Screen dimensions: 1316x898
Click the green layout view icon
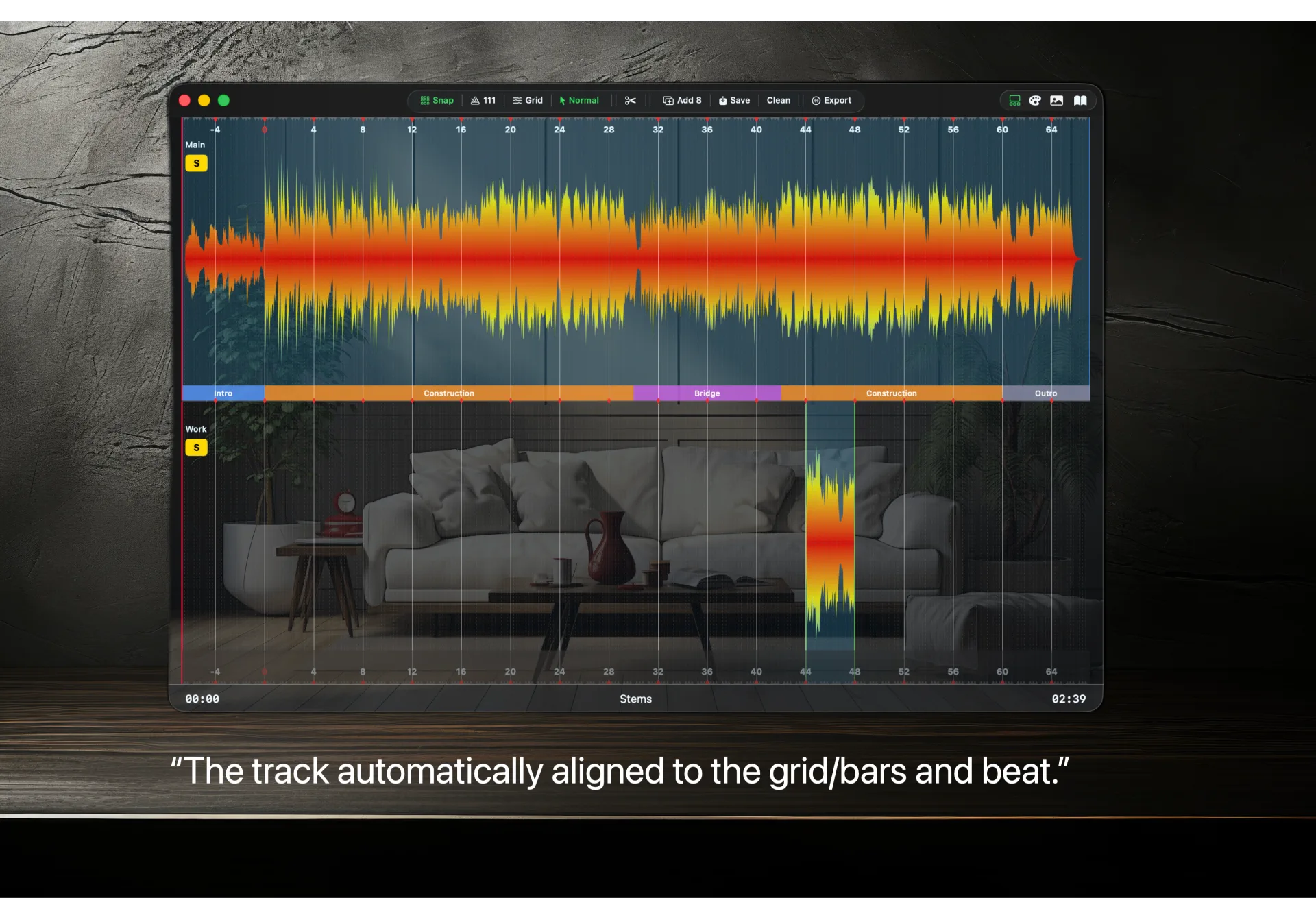coord(1014,101)
